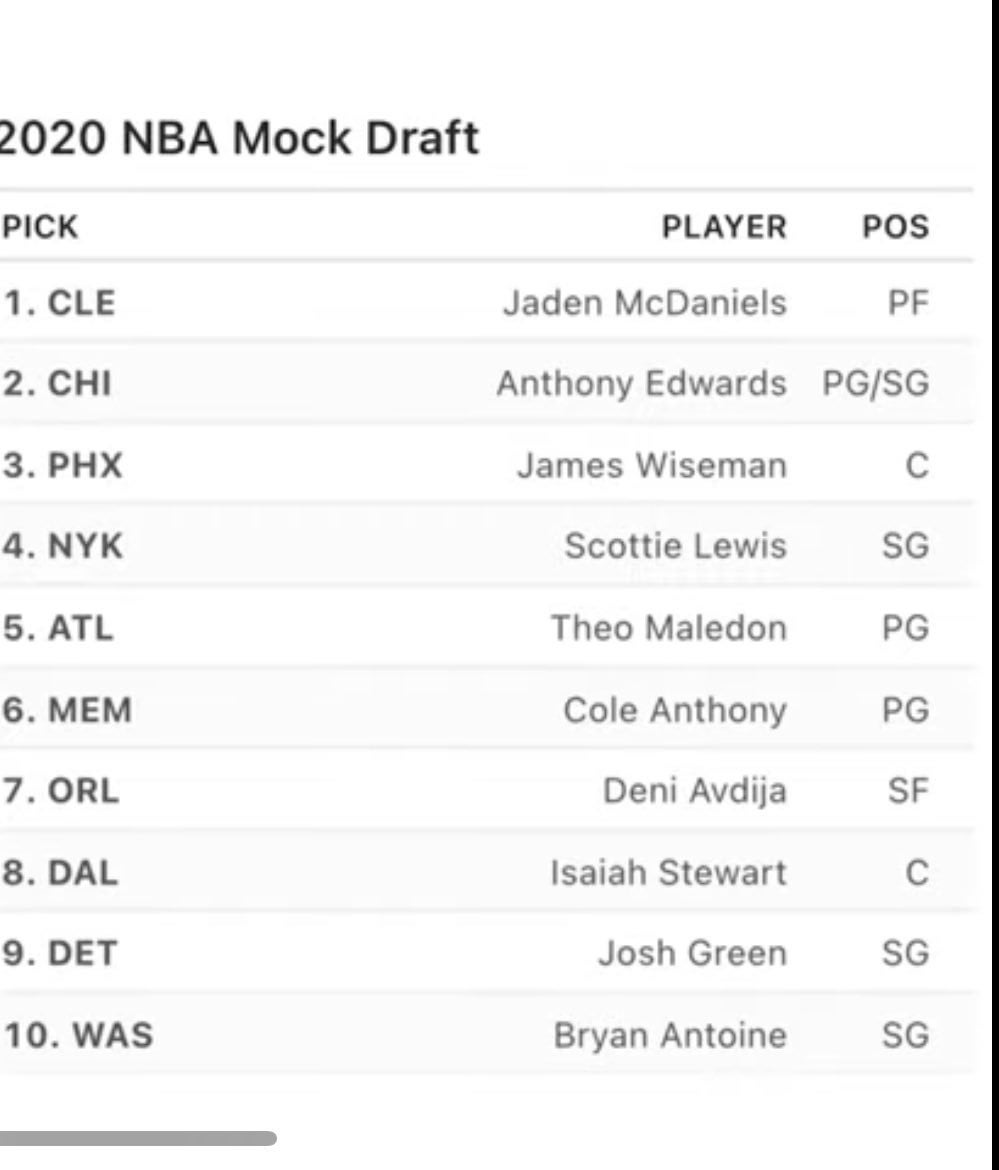Image resolution: width=999 pixels, height=1170 pixels.
Task: Select the 4. NYK pick cell
Action: tap(62, 547)
